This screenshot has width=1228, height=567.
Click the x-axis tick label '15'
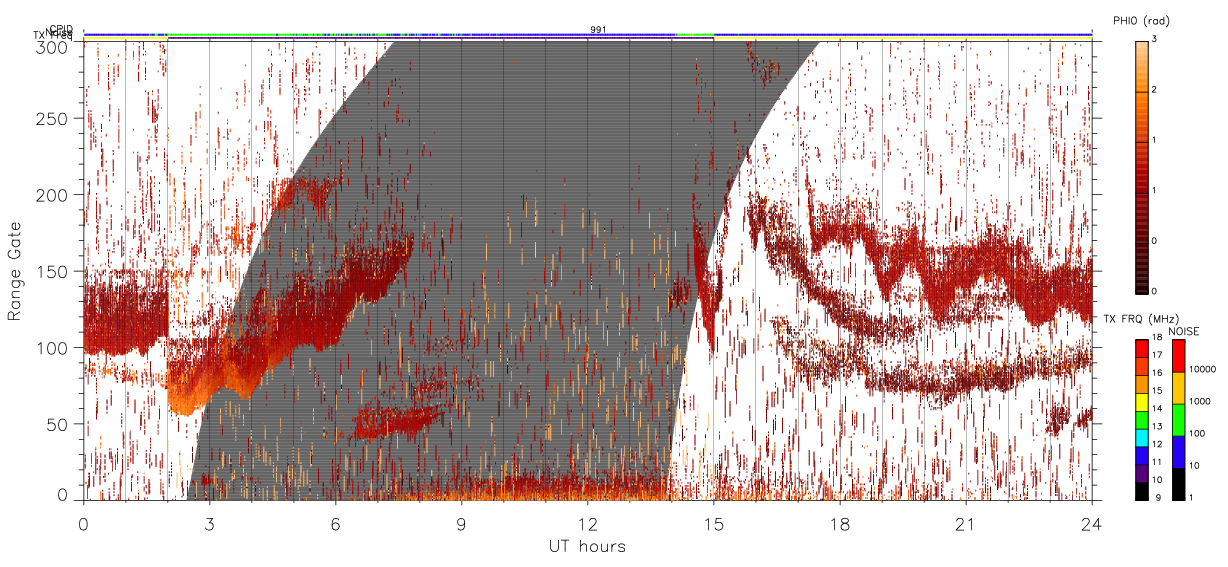click(713, 523)
